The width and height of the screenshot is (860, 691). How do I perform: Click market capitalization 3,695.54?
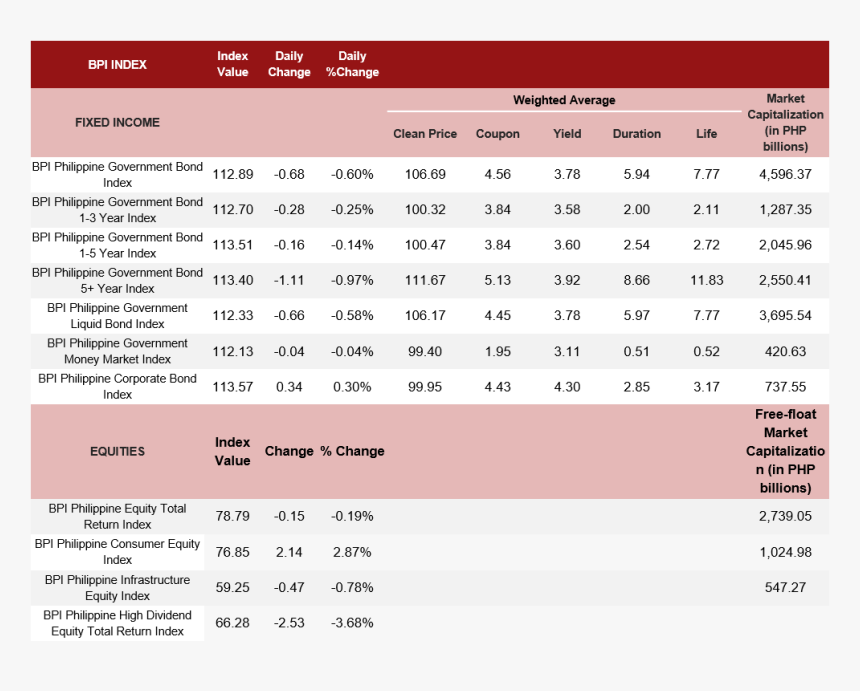tap(785, 315)
